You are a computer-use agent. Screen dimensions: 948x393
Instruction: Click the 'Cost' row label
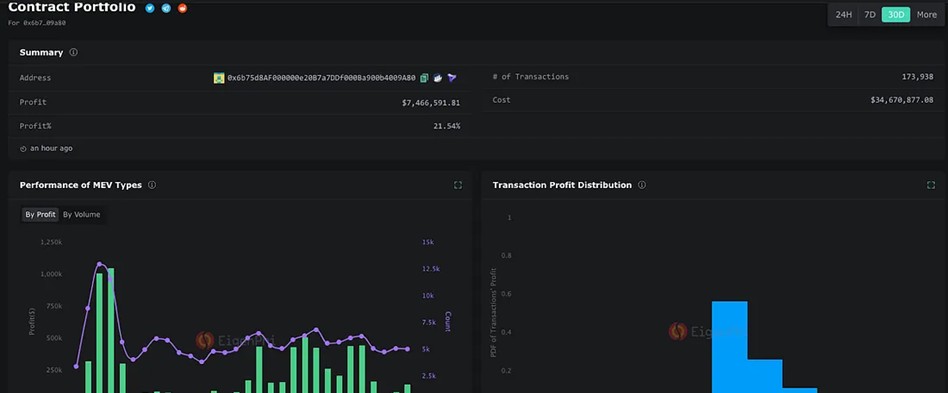point(501,100)
